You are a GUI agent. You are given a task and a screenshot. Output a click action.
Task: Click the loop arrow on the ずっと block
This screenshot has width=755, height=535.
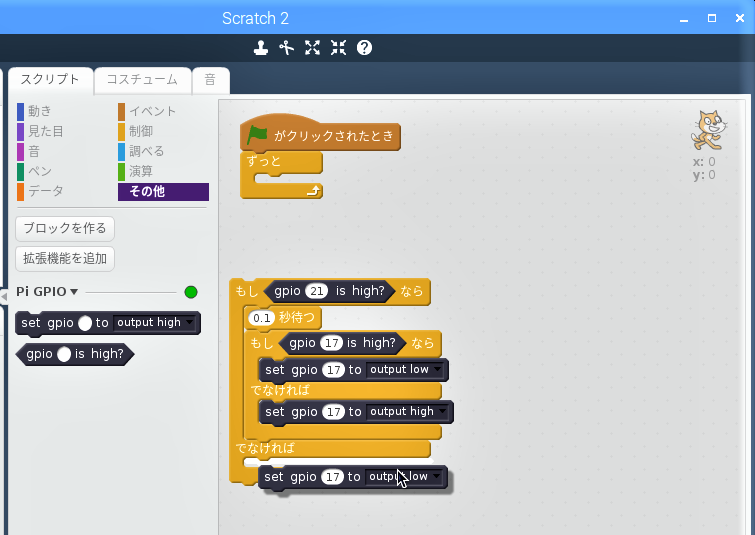(x=313, y=191)
